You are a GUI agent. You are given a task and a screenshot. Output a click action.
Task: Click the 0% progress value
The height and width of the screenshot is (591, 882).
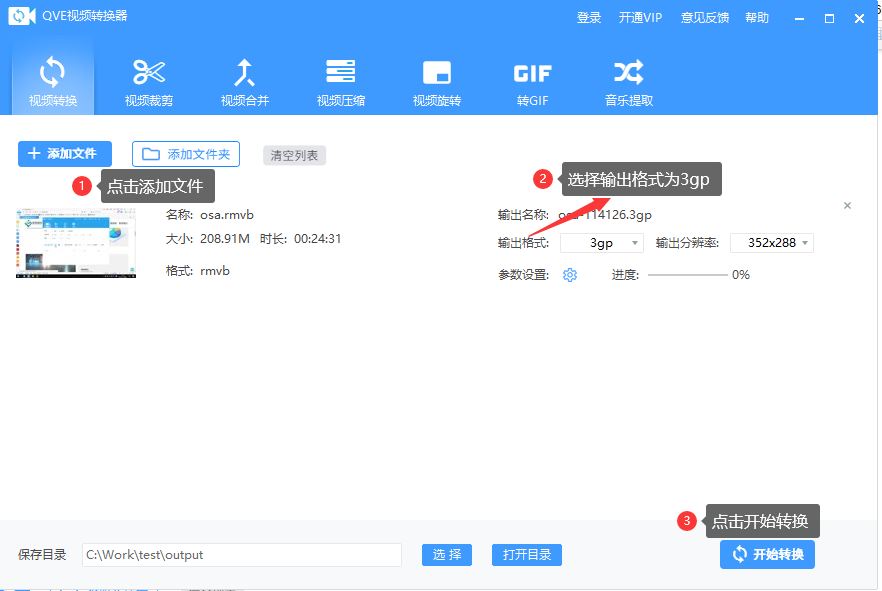pos(741,275)
